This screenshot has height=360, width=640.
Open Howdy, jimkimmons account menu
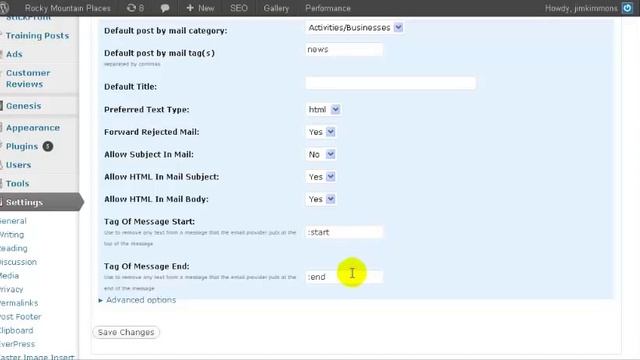pos(581,8)
